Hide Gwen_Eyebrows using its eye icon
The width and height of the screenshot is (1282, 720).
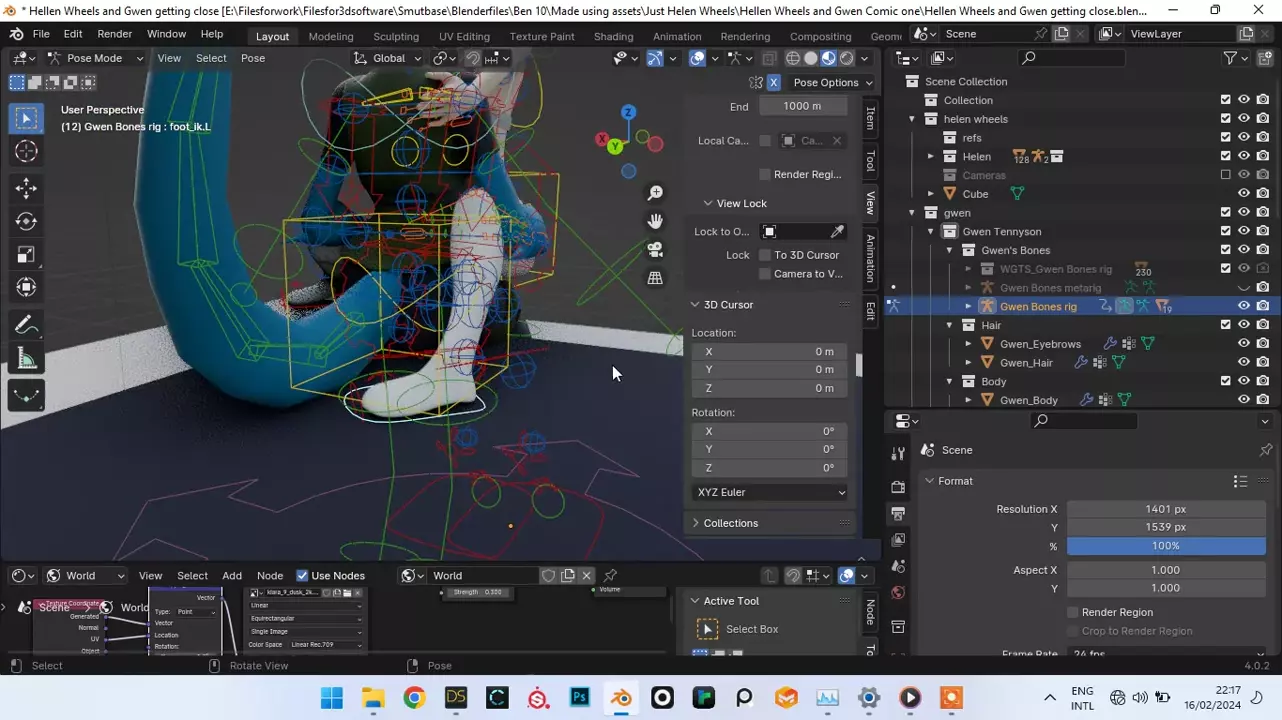1244,344
